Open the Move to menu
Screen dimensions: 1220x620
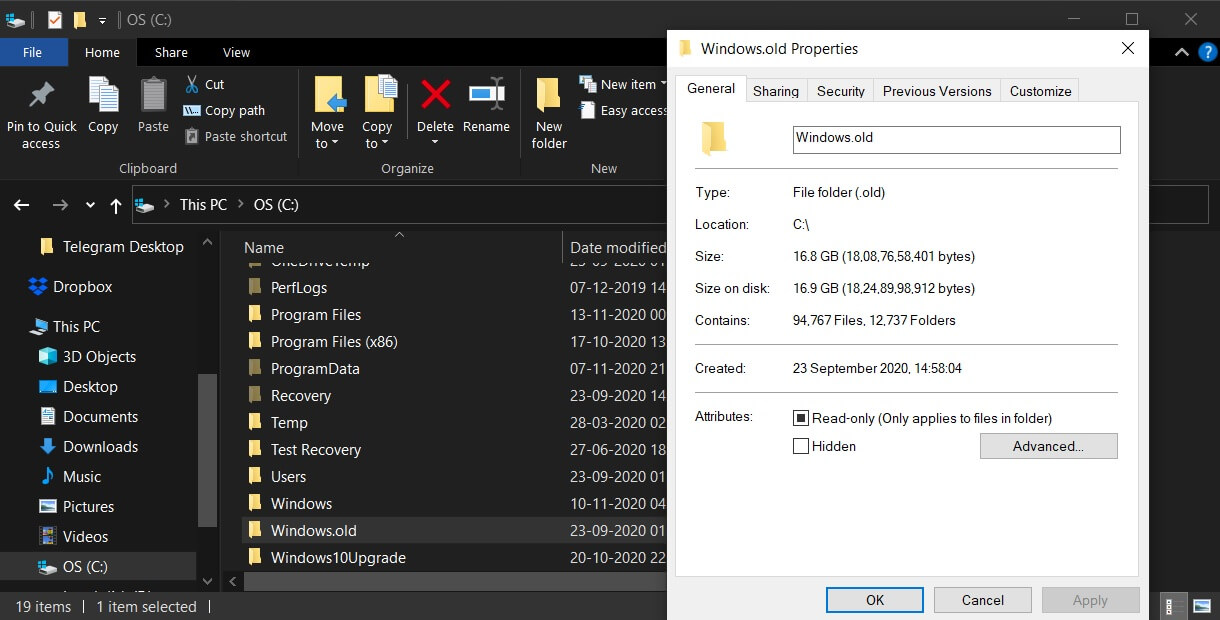coord(327,112)
